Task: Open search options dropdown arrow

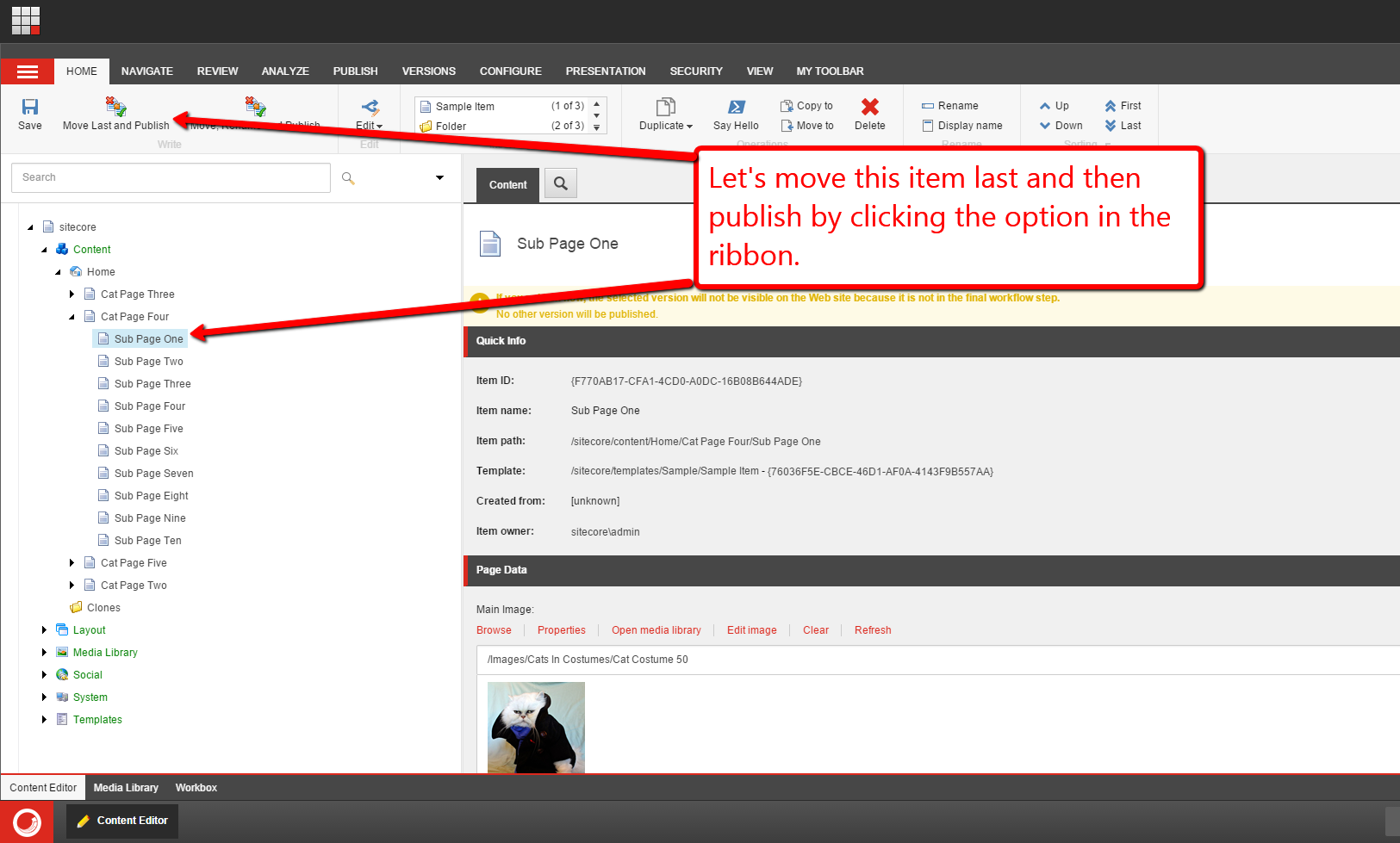Action: click(439, 178)
